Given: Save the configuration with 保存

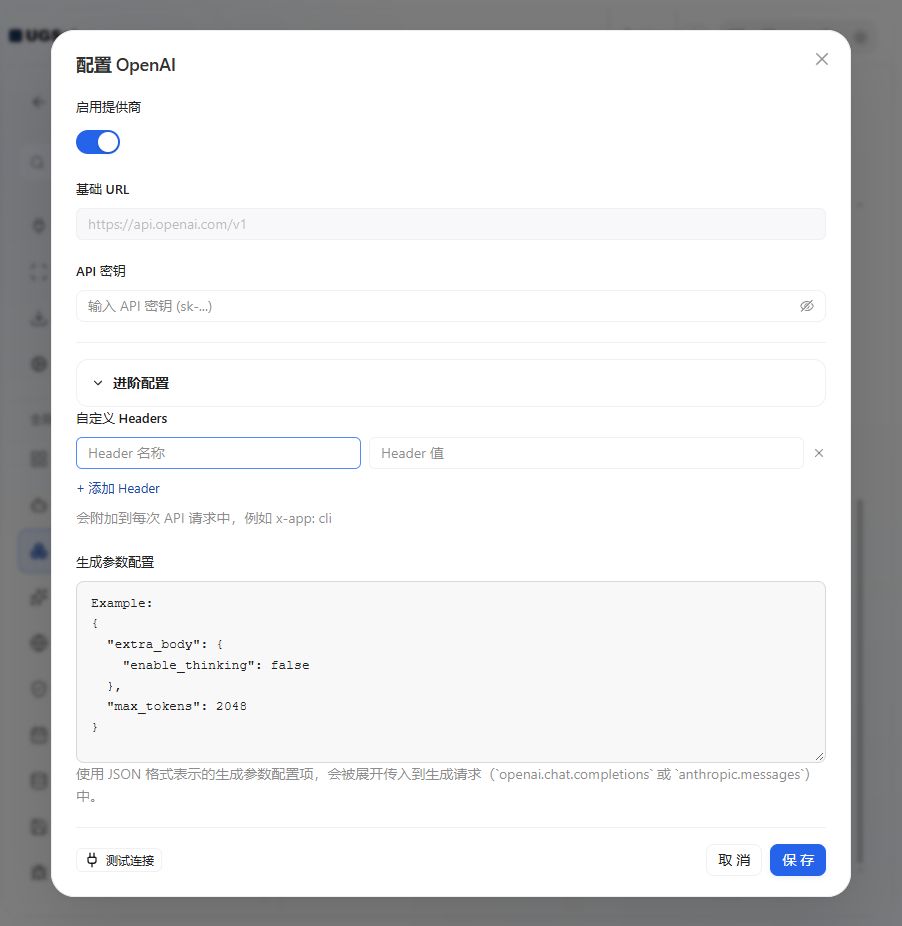Looking at the screenshot, I should [797, 860].
